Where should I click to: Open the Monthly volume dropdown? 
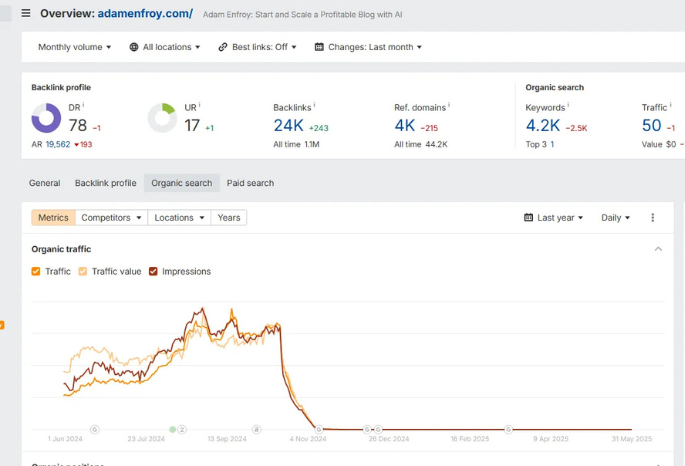pos(76,47)
